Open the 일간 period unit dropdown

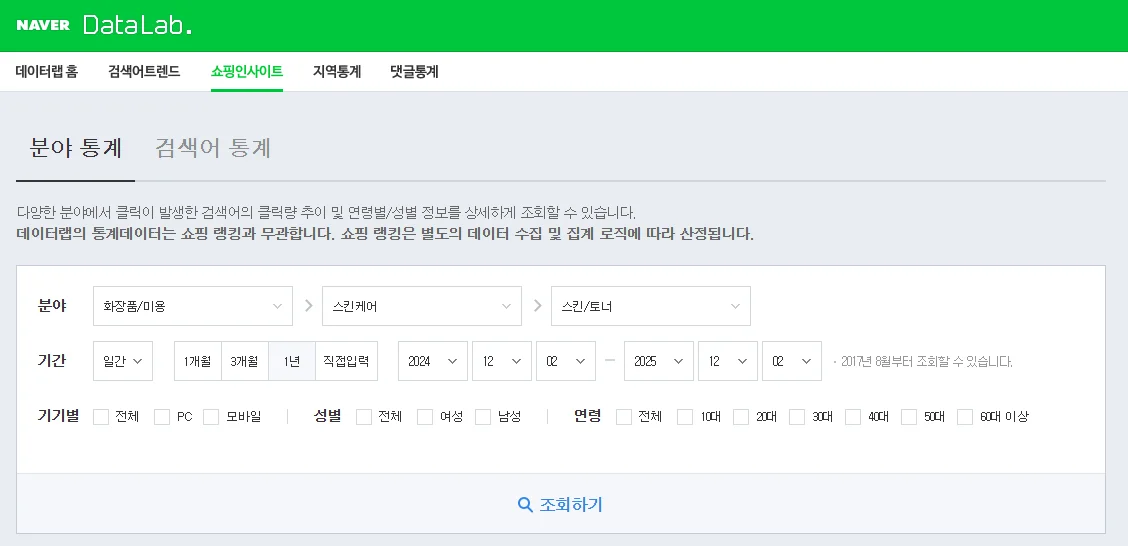coord(123,361)
